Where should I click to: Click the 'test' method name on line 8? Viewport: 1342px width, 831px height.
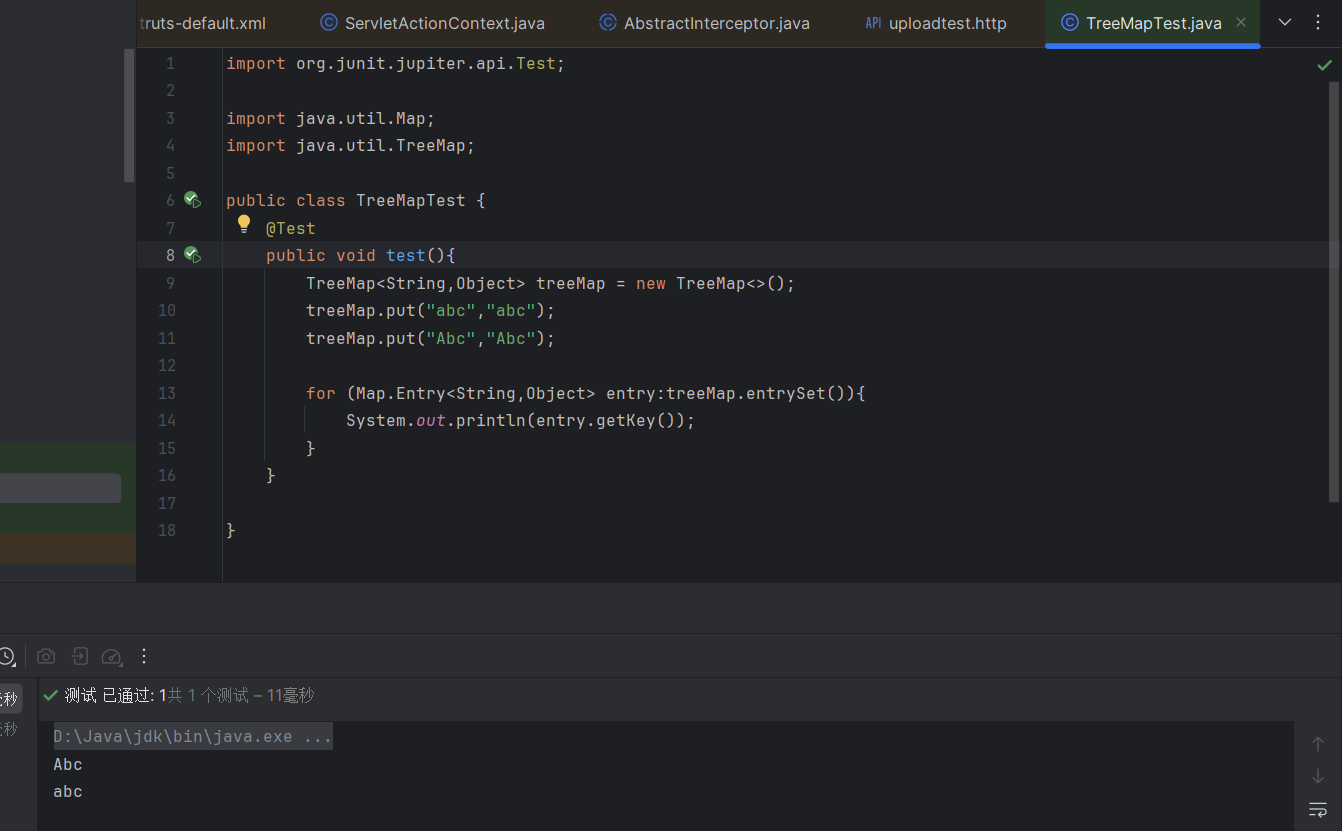(x=406, y=255)
